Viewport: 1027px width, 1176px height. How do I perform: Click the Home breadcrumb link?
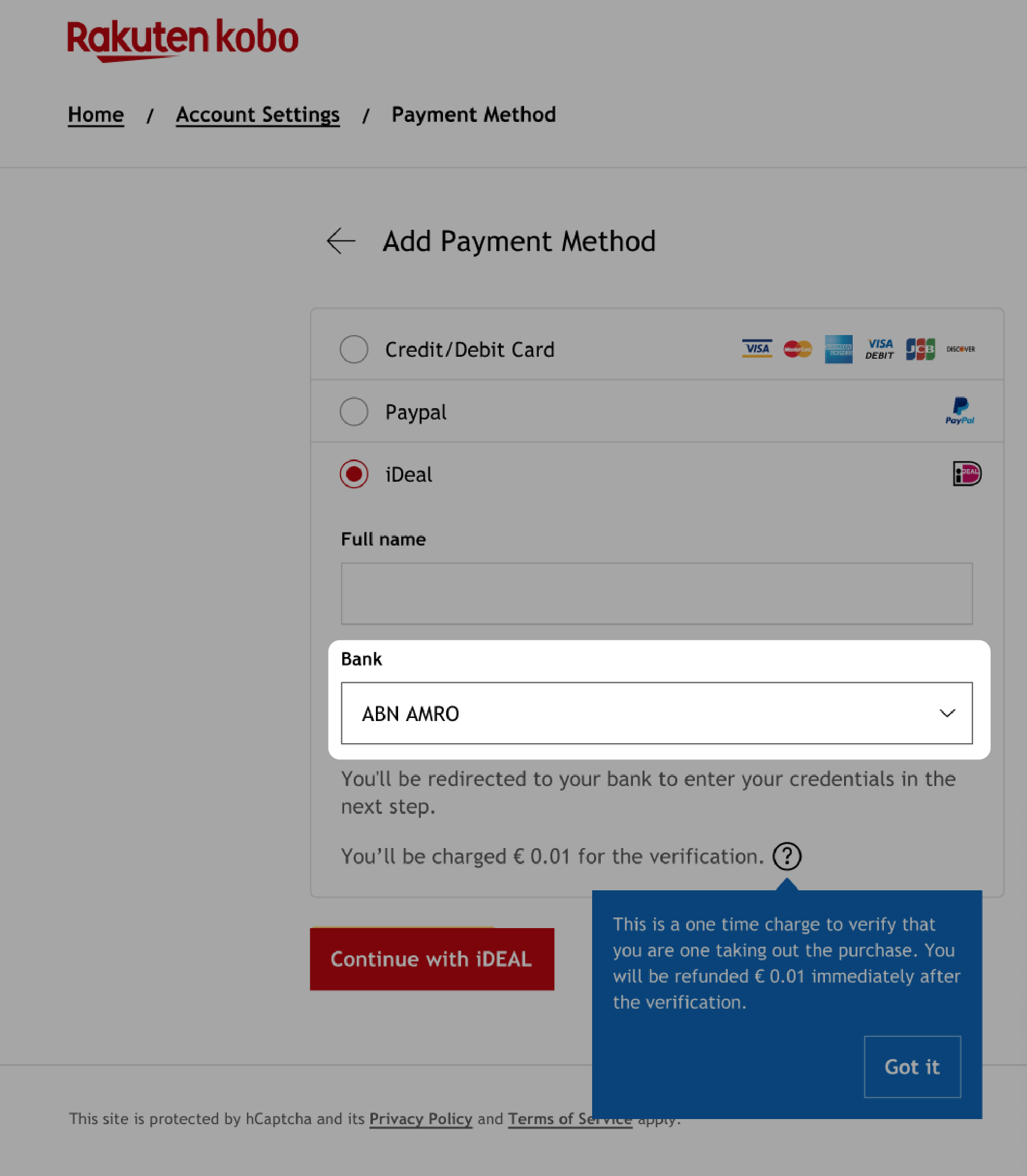tap(95, 114)
